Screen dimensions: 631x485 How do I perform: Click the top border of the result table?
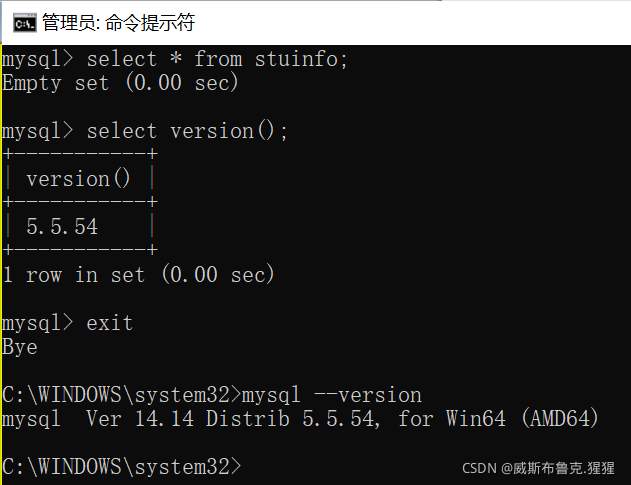[x=80, y=155]
